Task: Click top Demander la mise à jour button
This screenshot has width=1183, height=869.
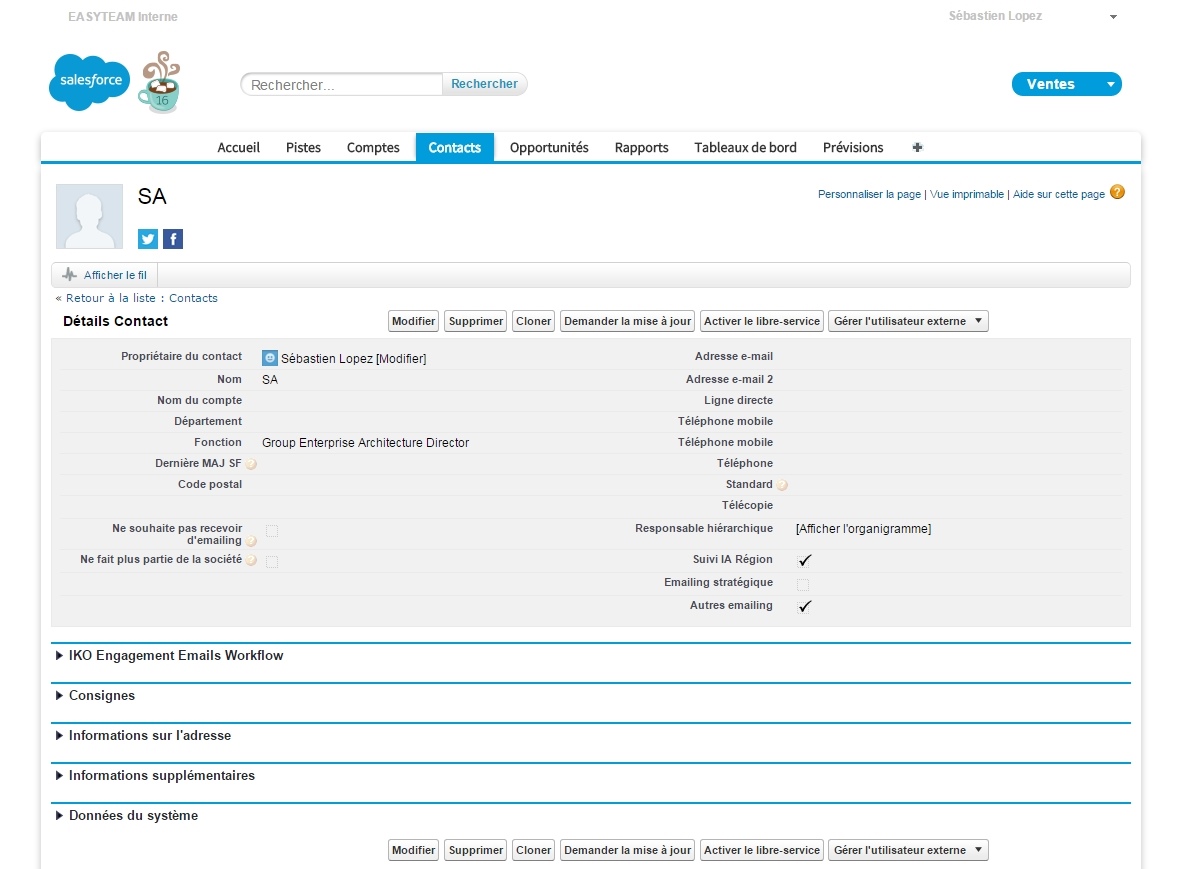Action: (x=628, y=321)
